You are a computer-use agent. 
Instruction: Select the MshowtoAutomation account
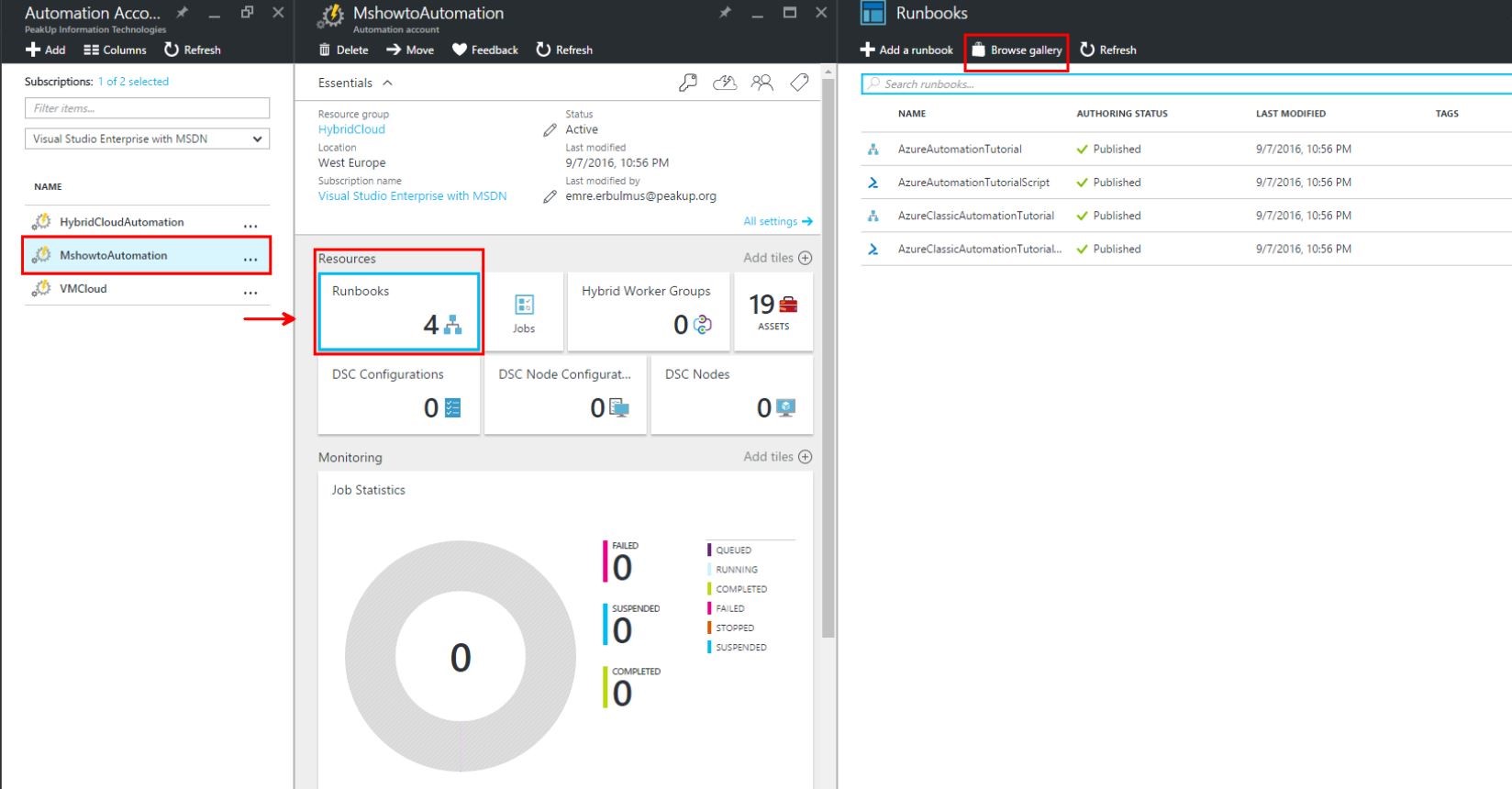pyautogui.click(x=147, y=255)
